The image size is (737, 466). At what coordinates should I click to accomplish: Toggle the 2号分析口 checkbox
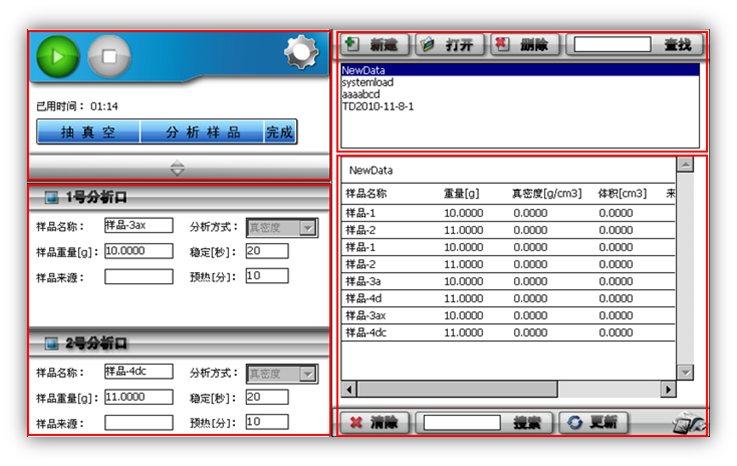point(52,344)
